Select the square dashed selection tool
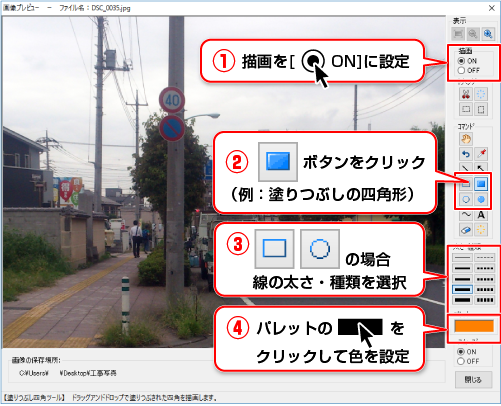This screenshot has width=501, height=406. click(481, 109)
